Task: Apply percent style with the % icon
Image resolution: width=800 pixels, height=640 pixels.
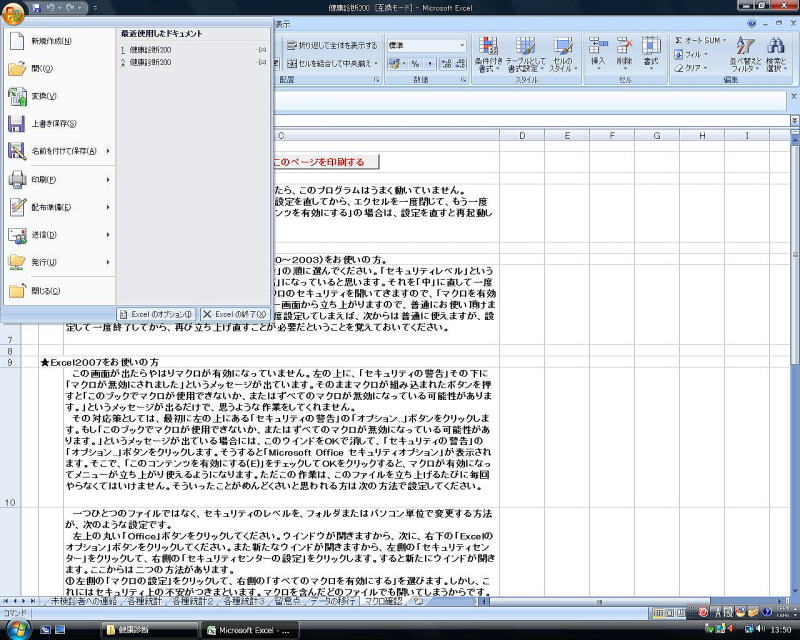Action: 415,64
